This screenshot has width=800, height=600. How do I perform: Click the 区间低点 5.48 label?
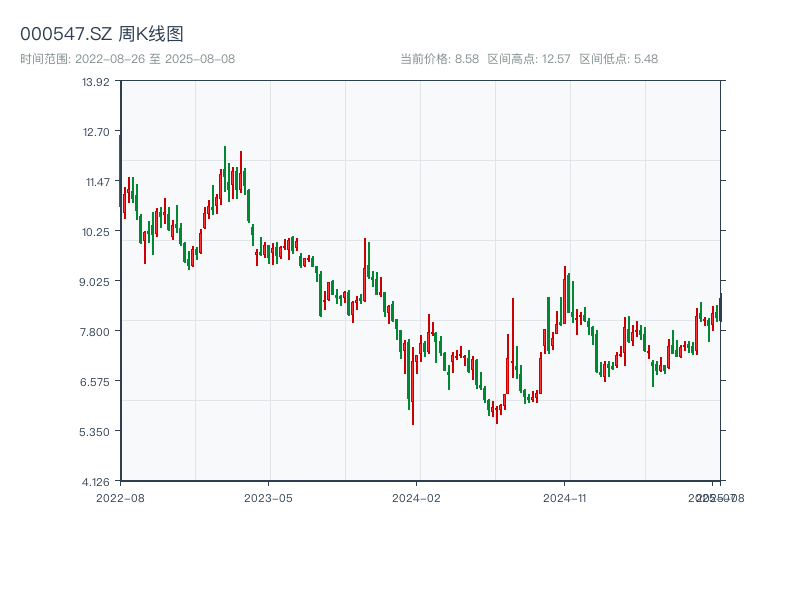pyautogui.click(x=618, y=59)
